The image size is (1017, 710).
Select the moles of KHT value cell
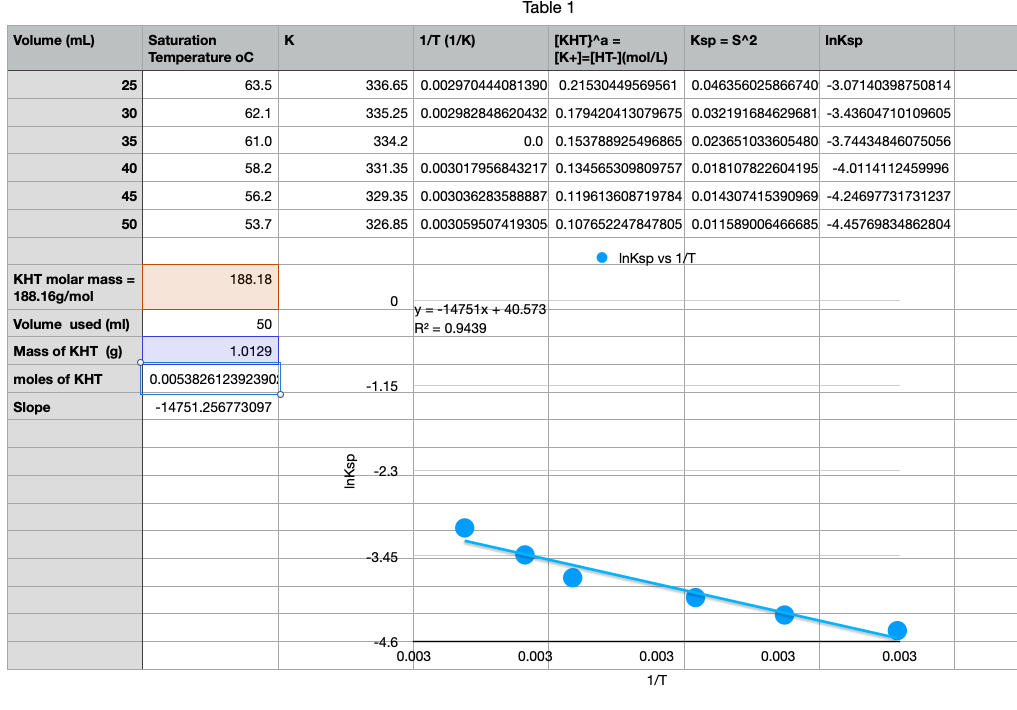(x=212, y=379)
